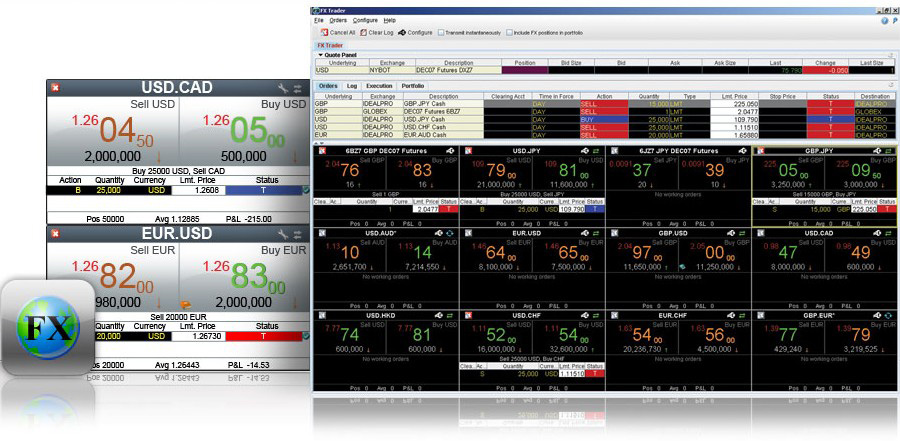
Task: Click swap icon on the EUR.CHF grid cell
Action: pyautogui.click(x=743, y=315)
